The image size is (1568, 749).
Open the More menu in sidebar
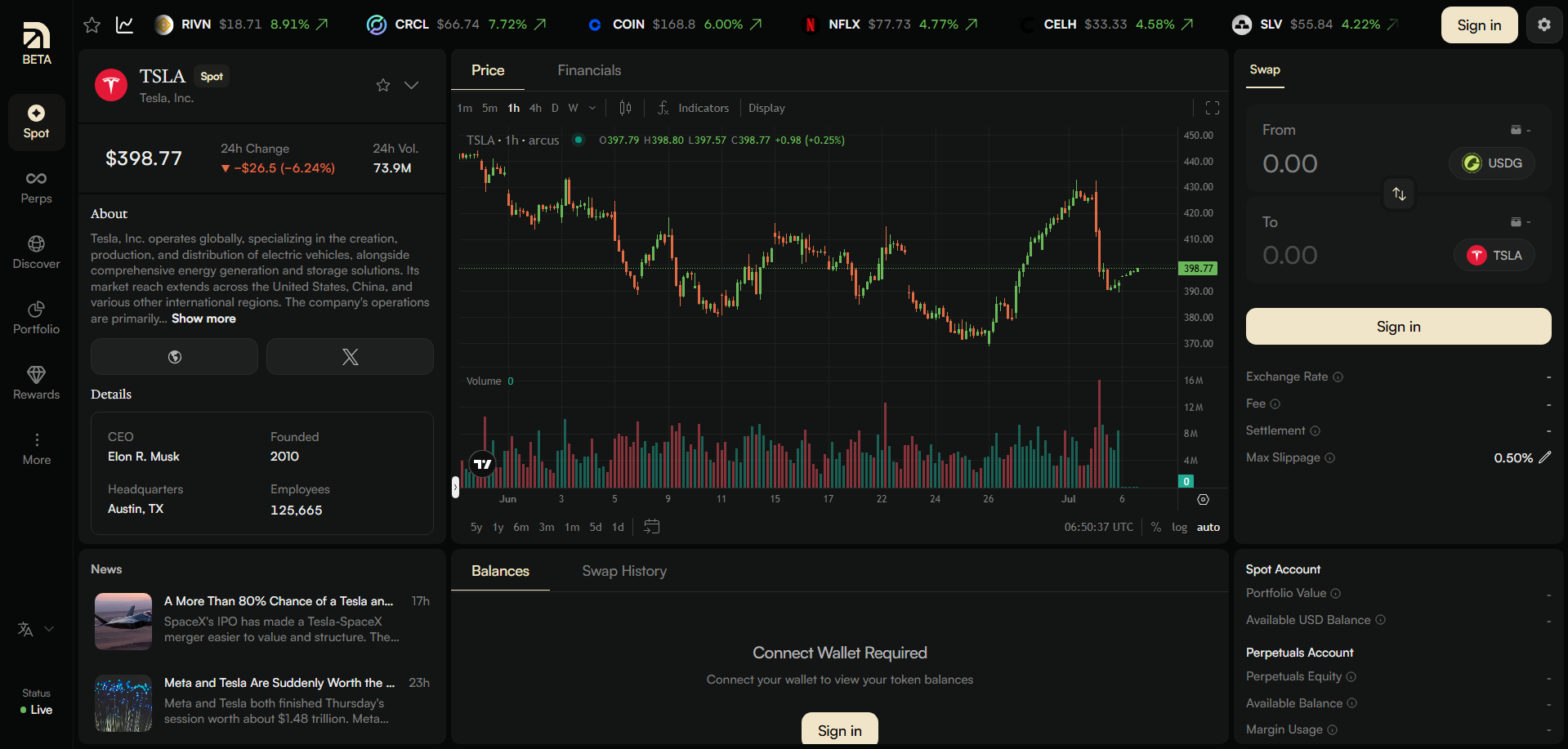37,449
